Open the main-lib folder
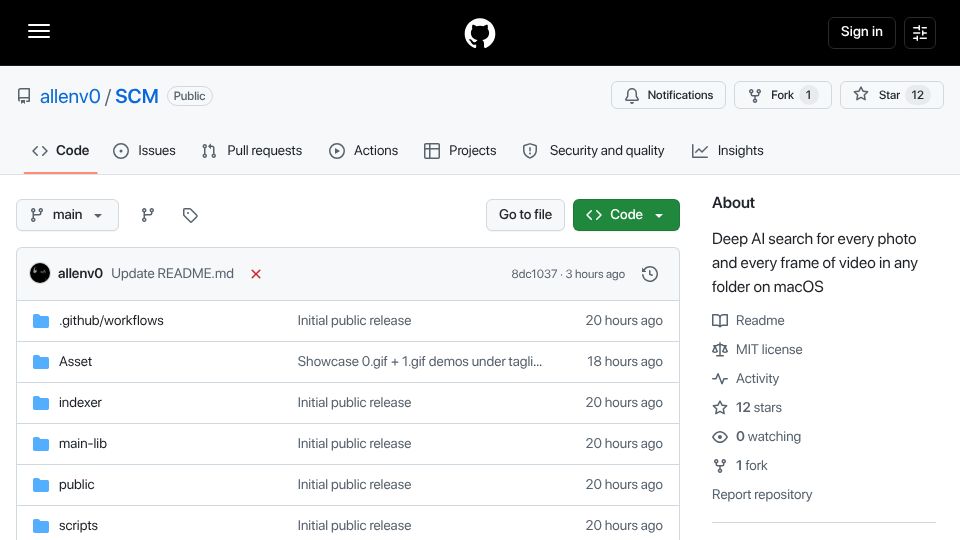 tap(83, 443)
